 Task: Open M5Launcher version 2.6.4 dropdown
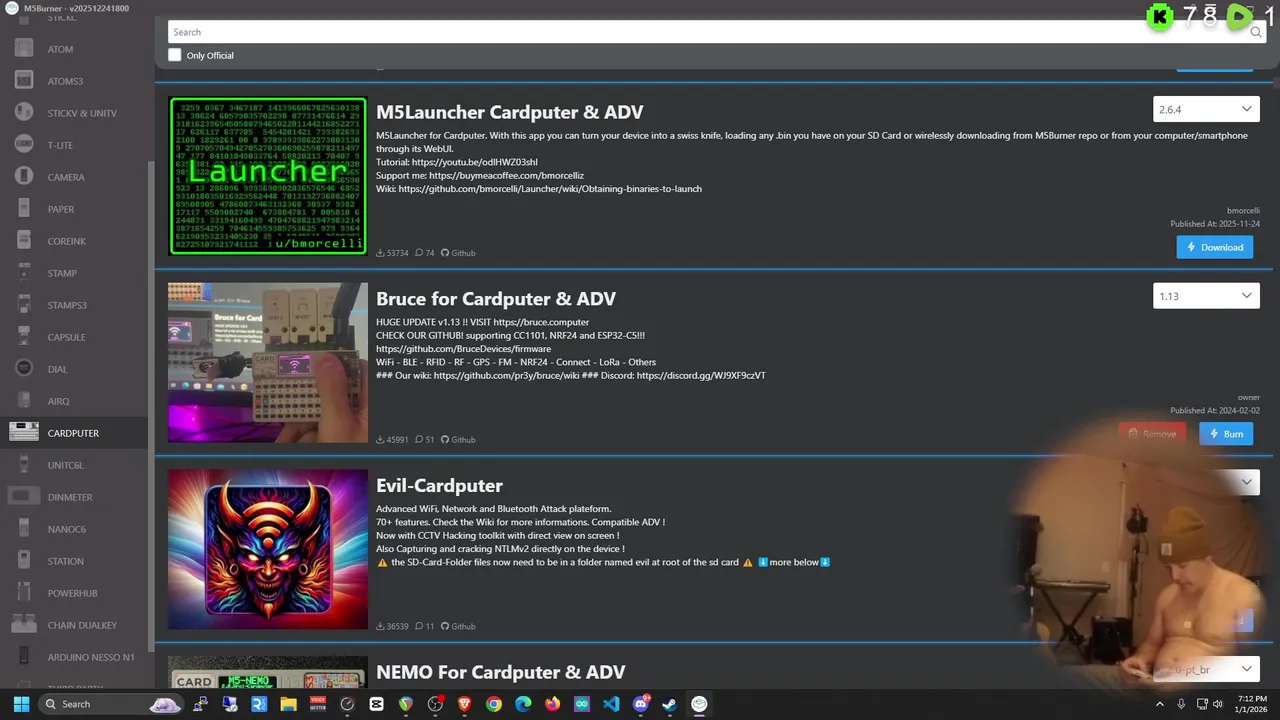pyautogui.click(x=1206, y=109)
